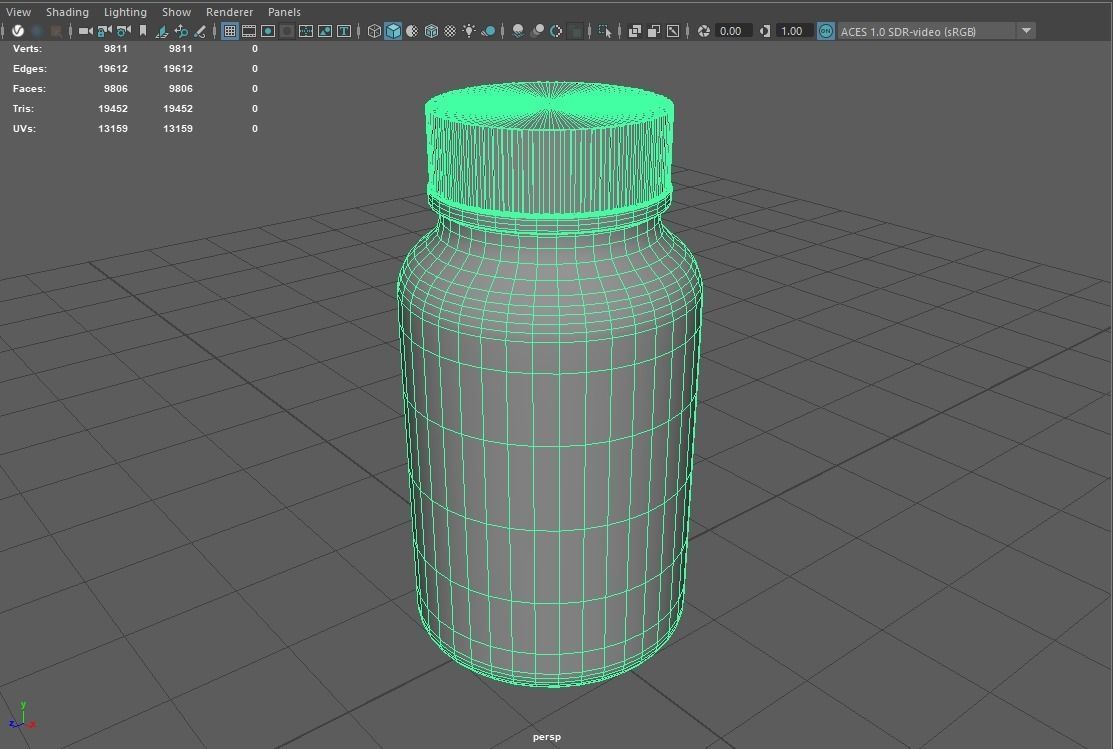Click the 'Verts:' HUD label

pyautogui.click(x=27, y=48)
